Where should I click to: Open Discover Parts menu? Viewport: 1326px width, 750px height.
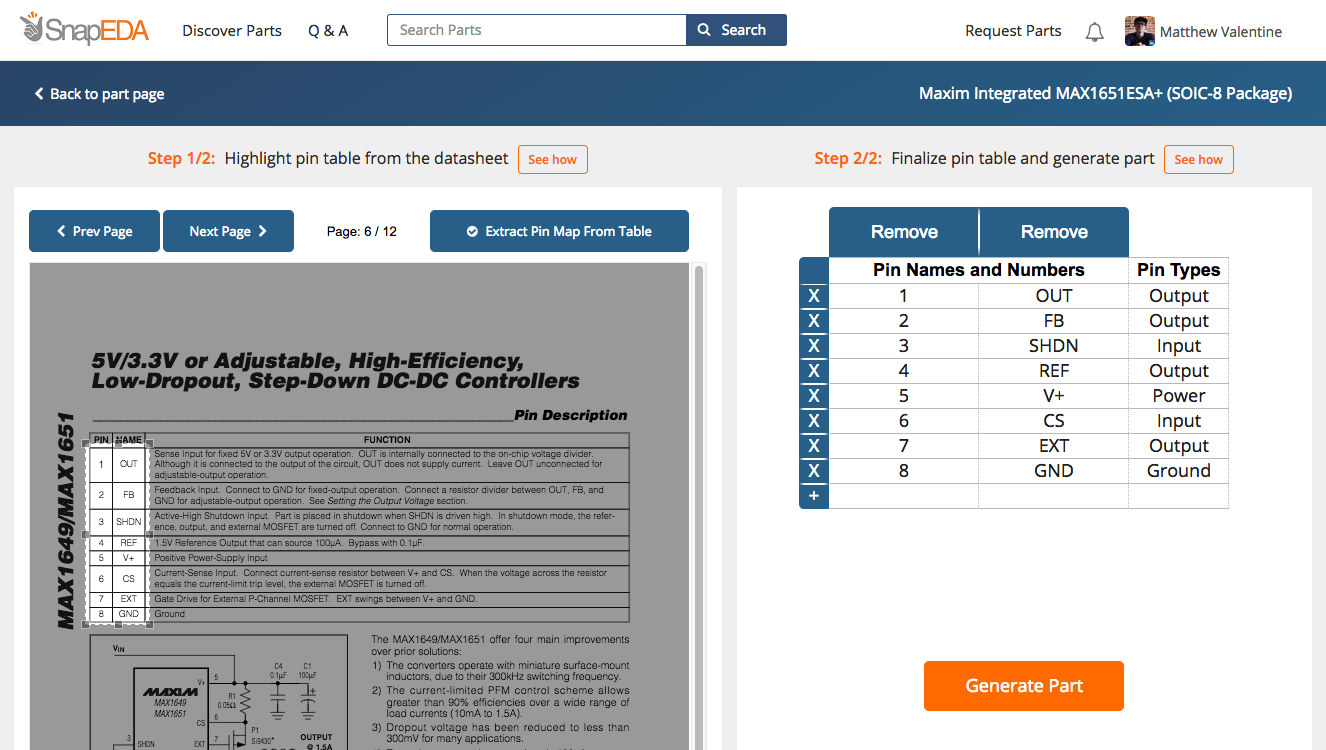(232, 30)
